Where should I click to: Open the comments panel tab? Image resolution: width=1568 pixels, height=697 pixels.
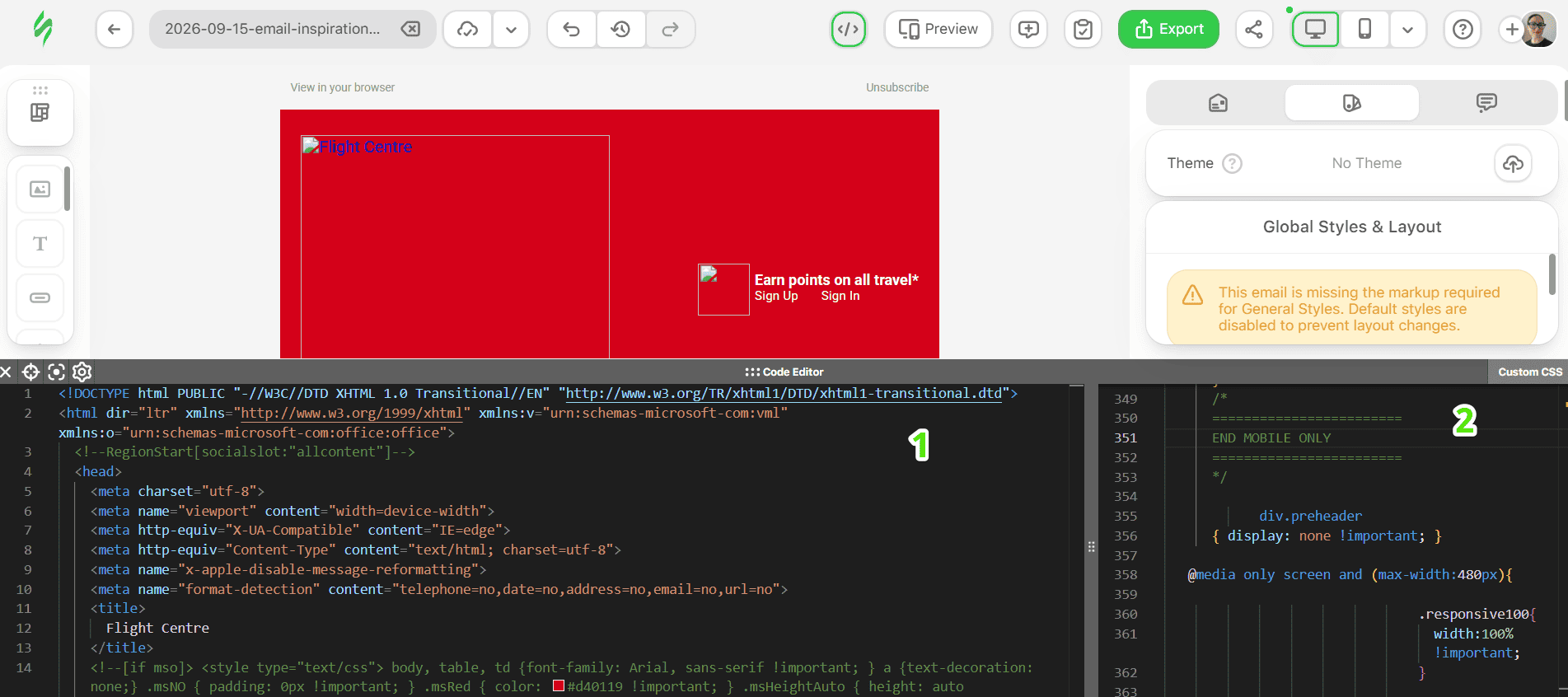pyautogui.click(x=1486, y=103)
